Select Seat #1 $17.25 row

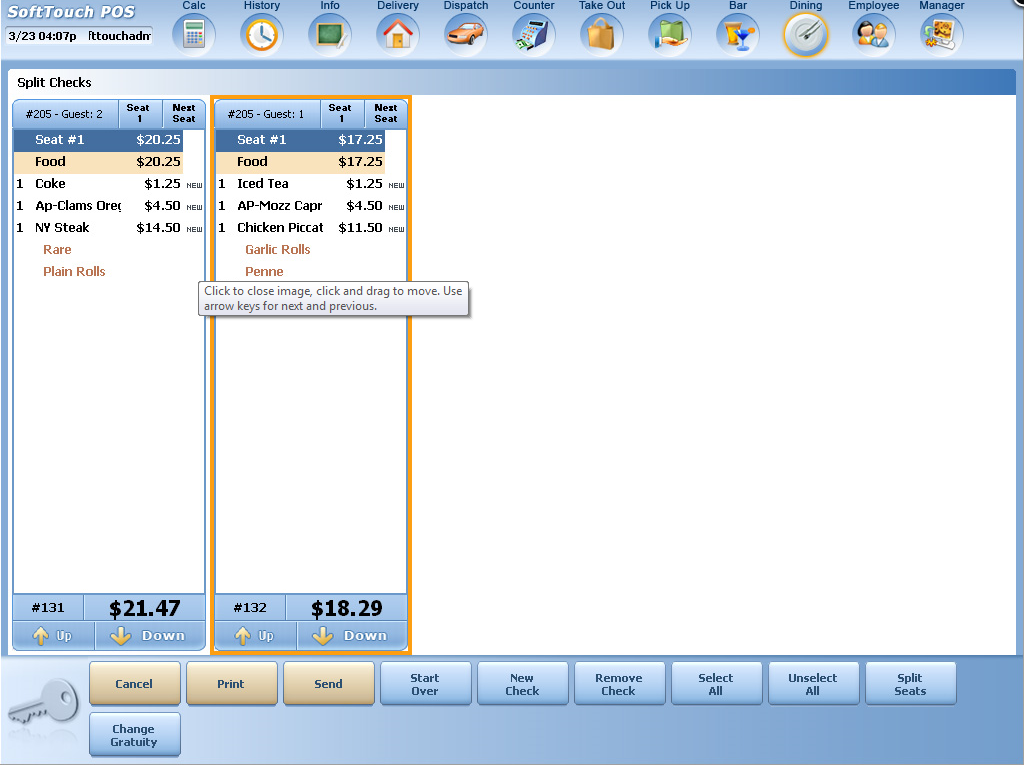(300, 140)
